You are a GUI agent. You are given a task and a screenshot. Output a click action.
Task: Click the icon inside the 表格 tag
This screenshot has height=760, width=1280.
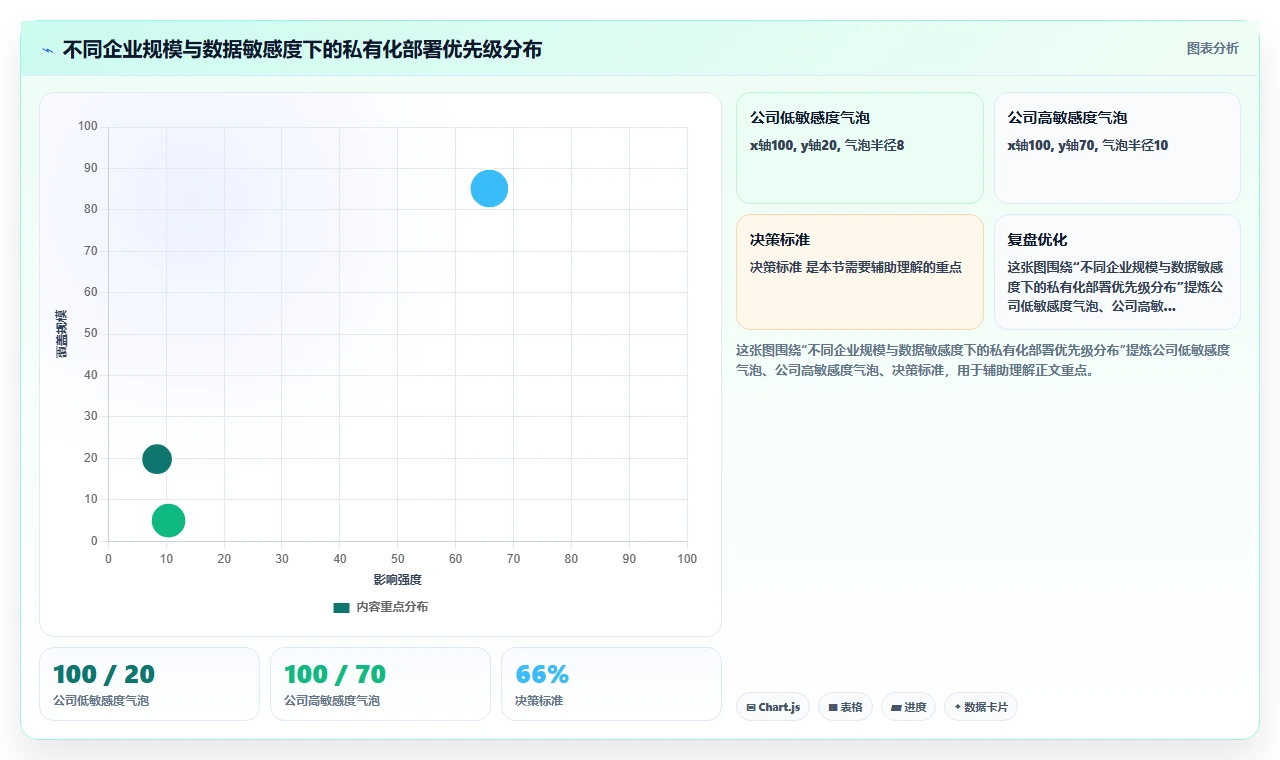832,707
